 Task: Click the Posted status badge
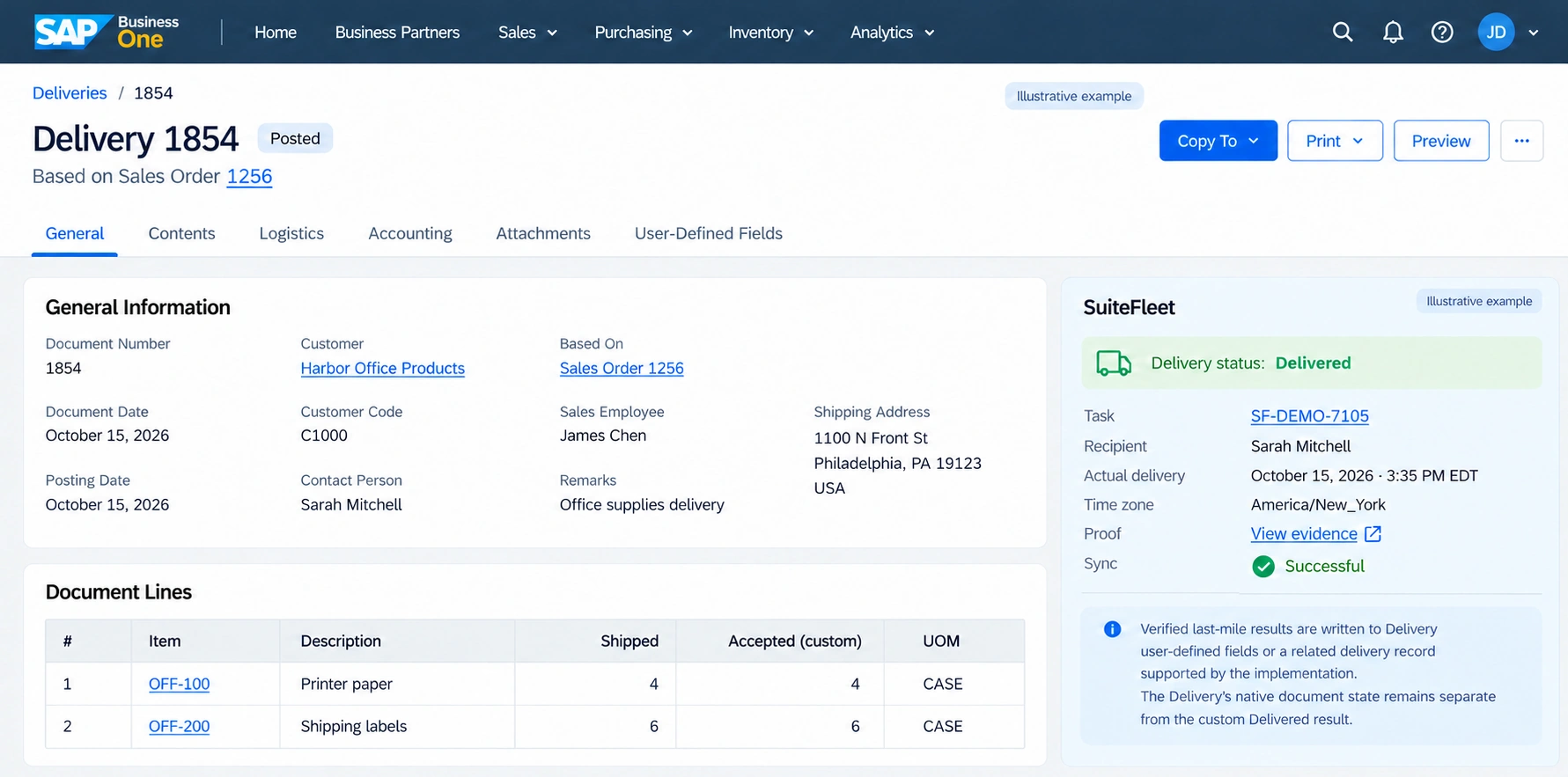295,138
